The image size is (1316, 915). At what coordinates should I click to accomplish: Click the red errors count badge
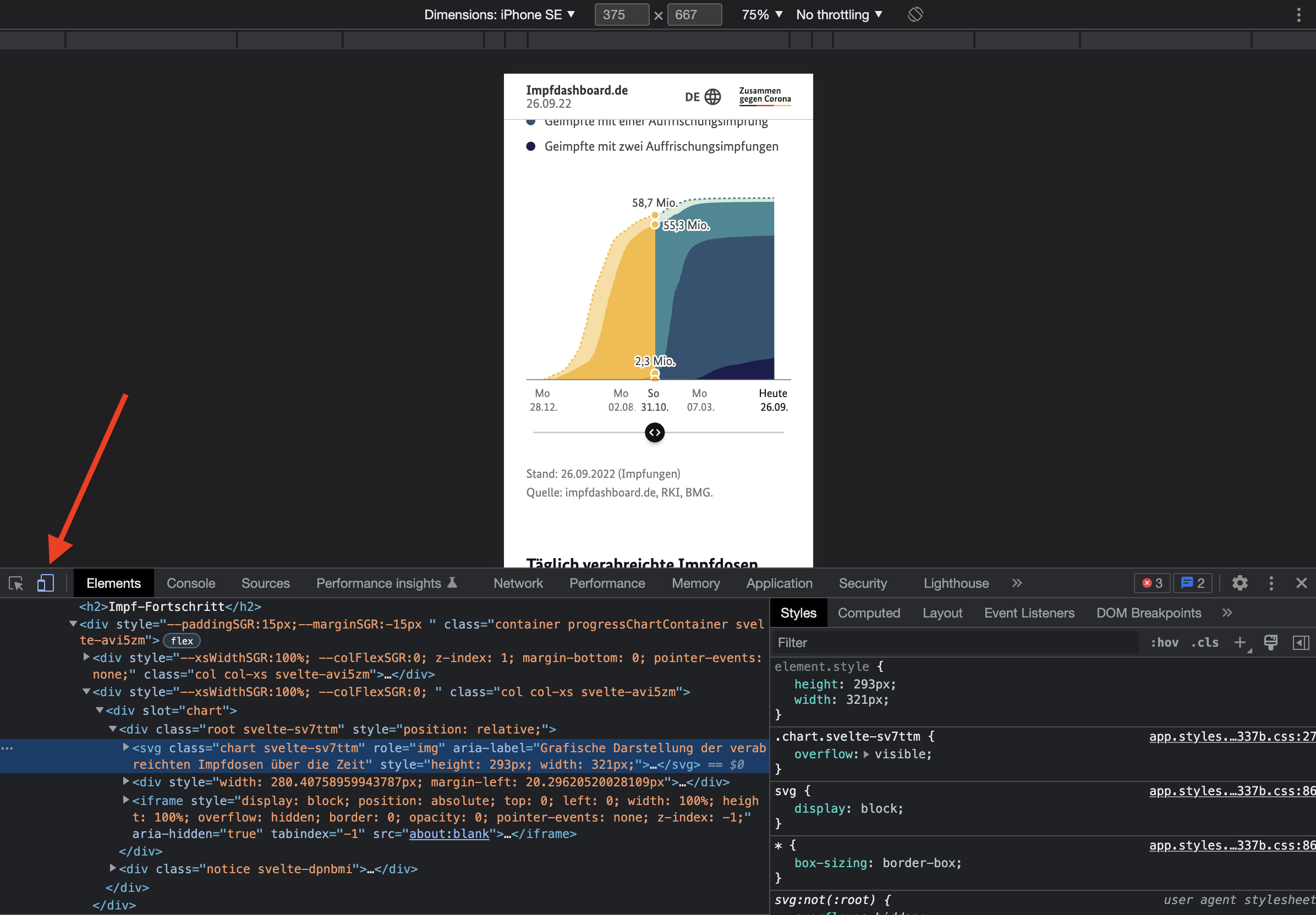pyautogui.click(x=1152, y=583)
